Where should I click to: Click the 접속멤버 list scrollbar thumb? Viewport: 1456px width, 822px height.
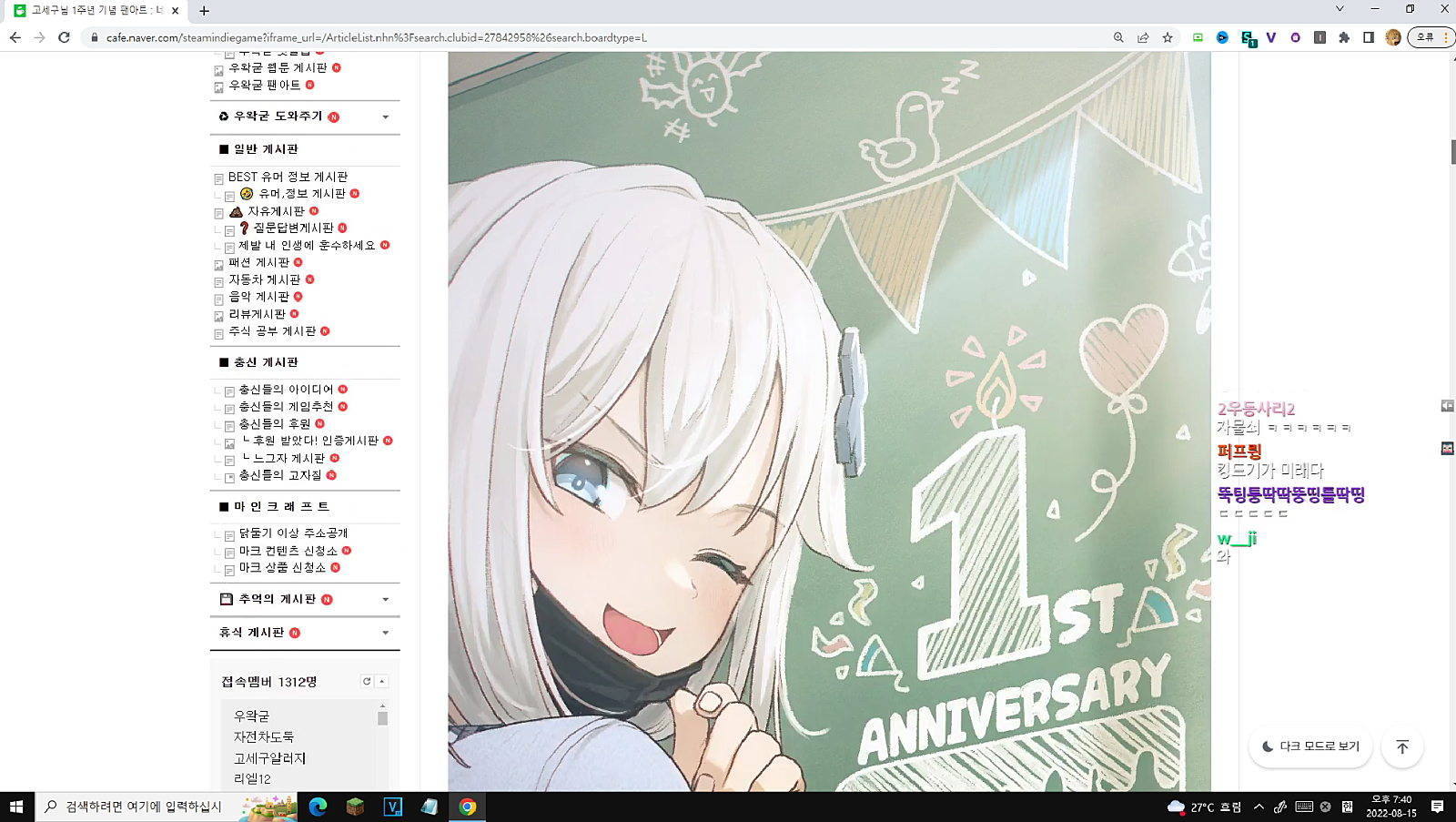(x=382, y=718)
